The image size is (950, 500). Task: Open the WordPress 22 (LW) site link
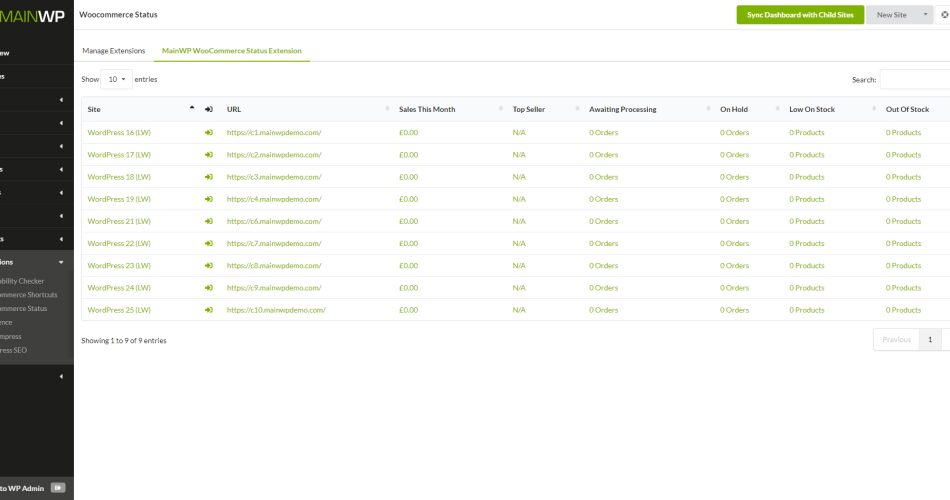[119, 243]
